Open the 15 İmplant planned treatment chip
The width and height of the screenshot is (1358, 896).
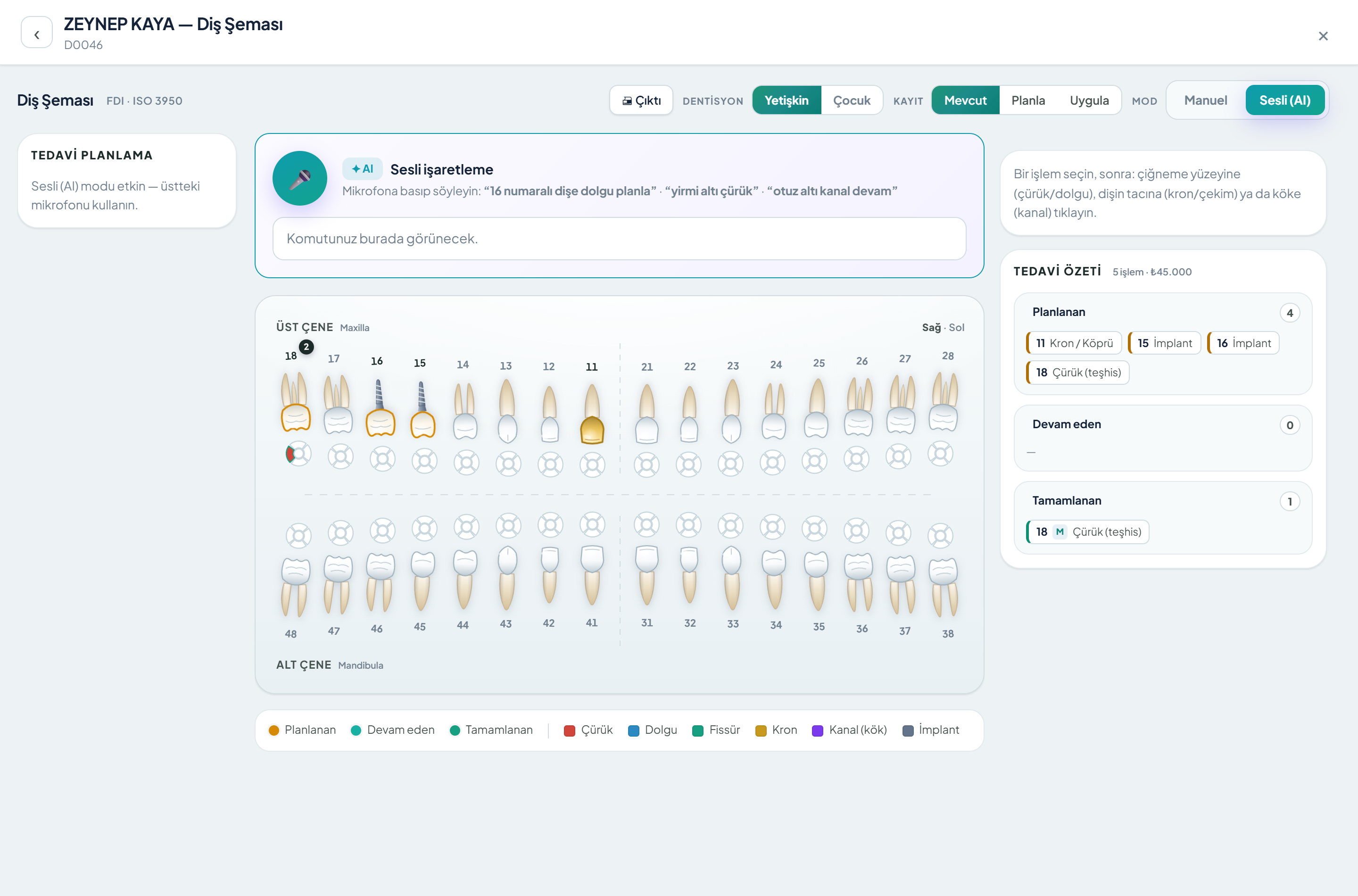click(1164, 343)
